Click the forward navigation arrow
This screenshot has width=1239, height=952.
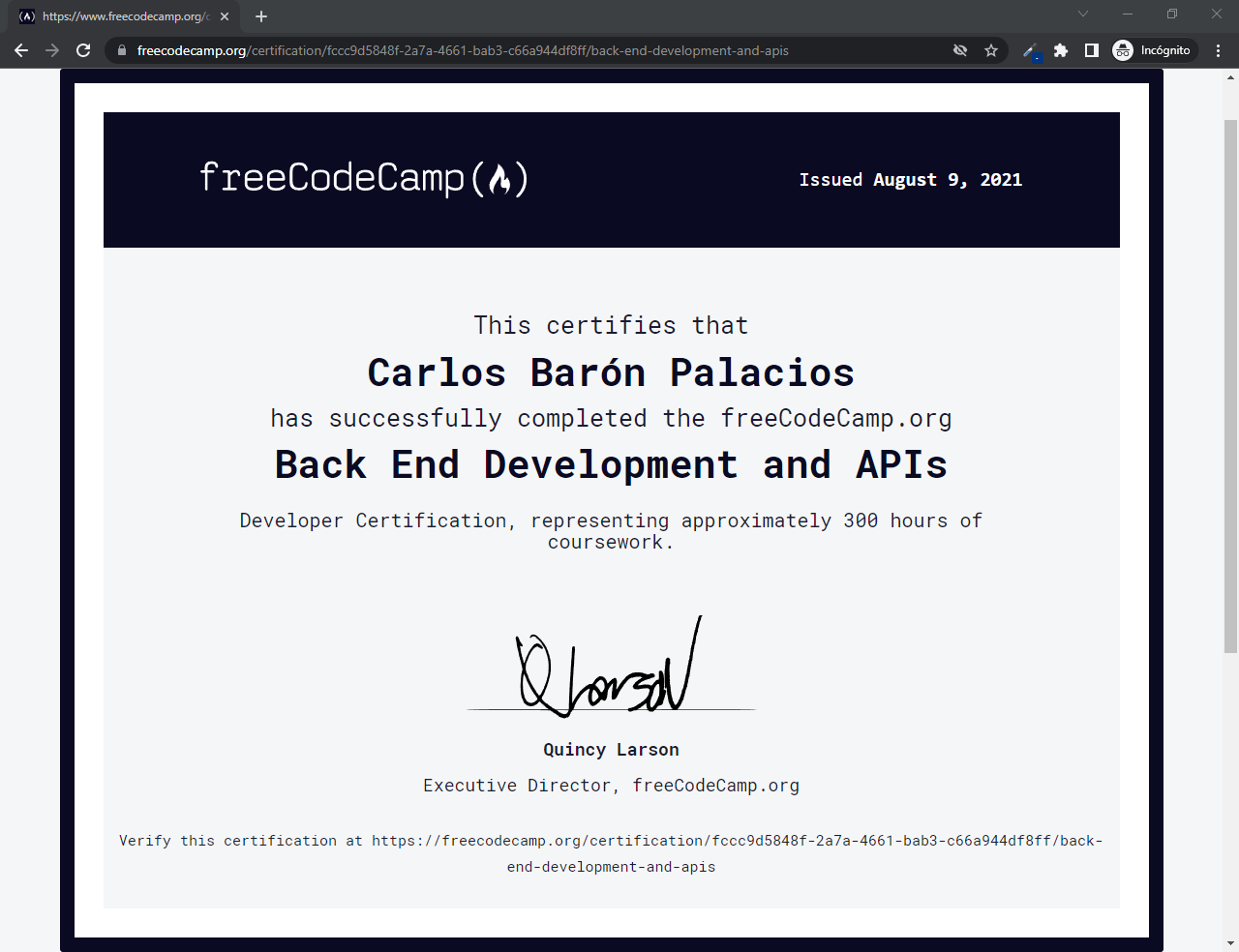point(52,50)
